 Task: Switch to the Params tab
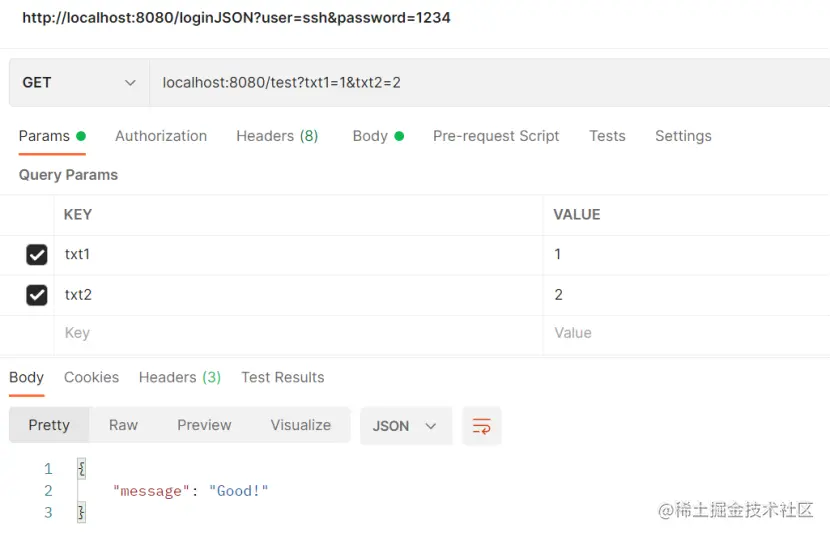[x=52, y=136]
